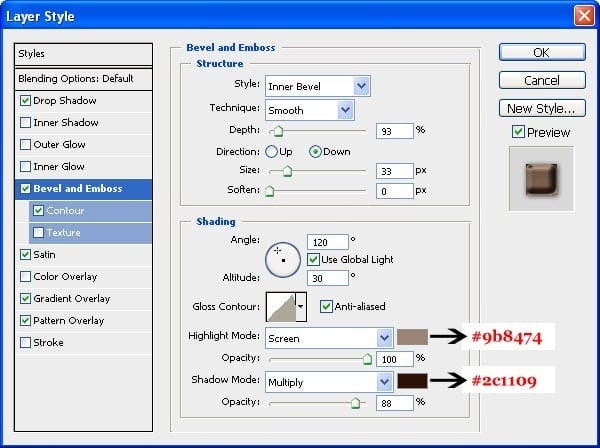Select the Up direction radio button
Viewport: 600px width, 448px height.
pyautogui.click(x=271, y=152)
